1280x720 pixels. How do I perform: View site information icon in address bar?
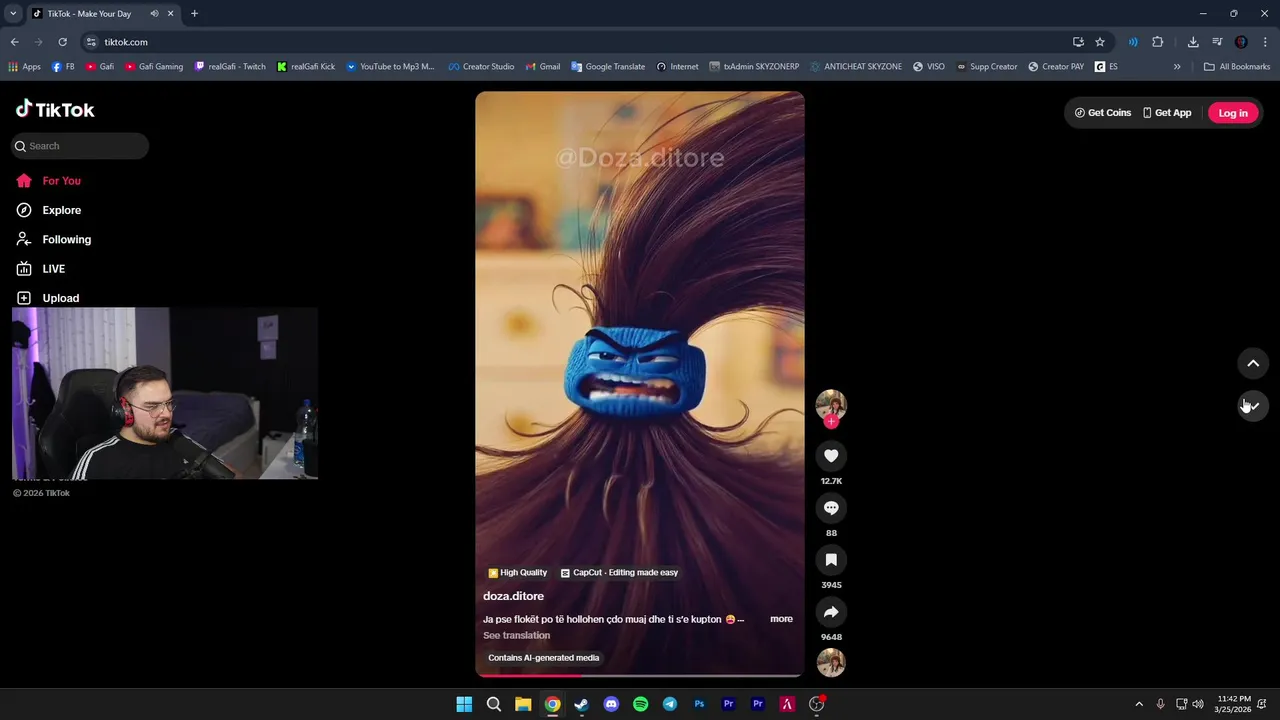[91, 42]
